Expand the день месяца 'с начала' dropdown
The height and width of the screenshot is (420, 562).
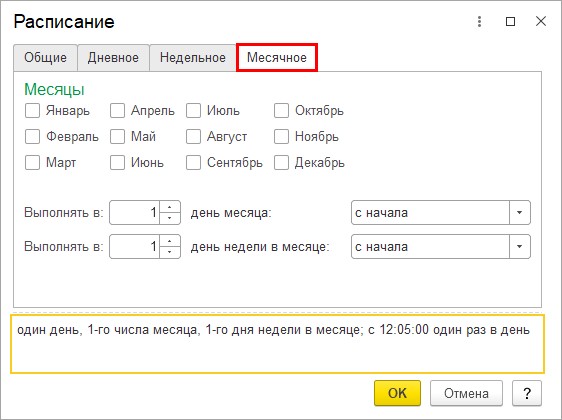click(x=519, y=213)
